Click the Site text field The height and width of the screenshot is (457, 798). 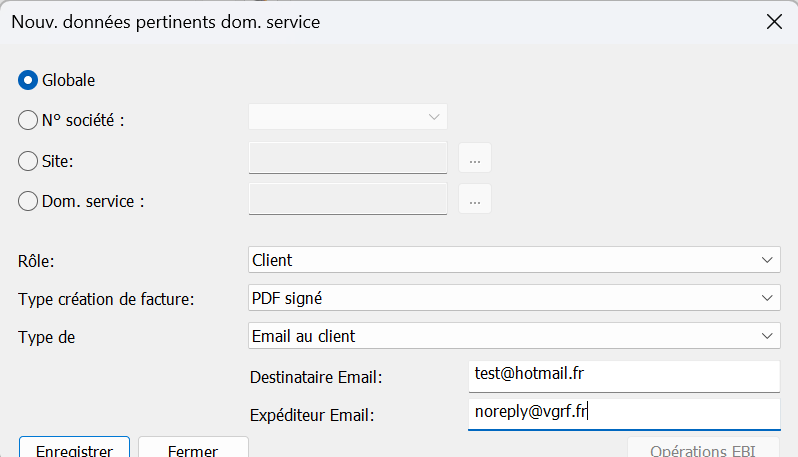click(x=348, y=158)
